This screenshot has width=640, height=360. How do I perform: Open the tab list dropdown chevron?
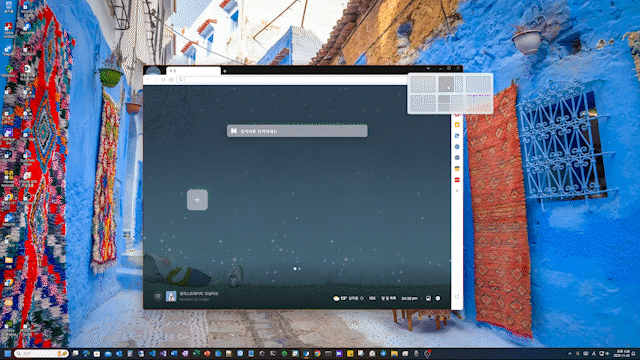click(428, 69)
